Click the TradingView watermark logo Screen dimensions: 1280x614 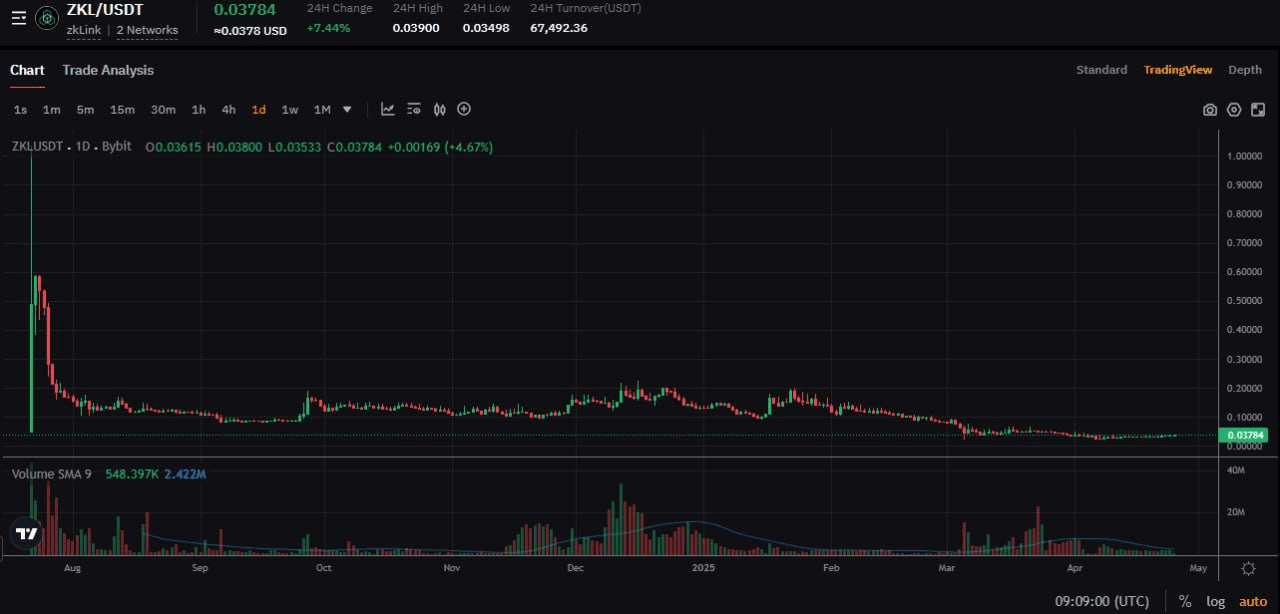(x=27, y=535)
